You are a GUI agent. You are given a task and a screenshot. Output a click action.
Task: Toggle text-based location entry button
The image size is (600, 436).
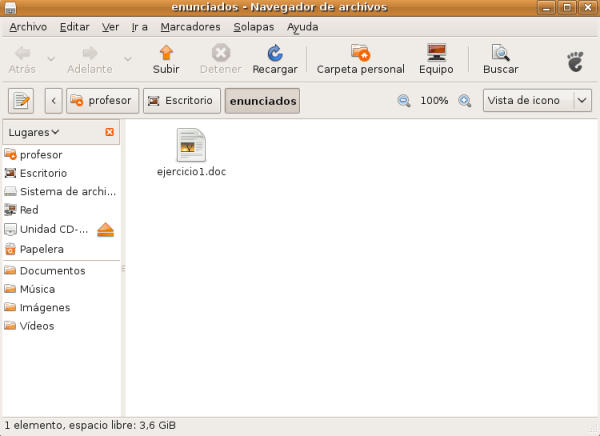point(21,101)
